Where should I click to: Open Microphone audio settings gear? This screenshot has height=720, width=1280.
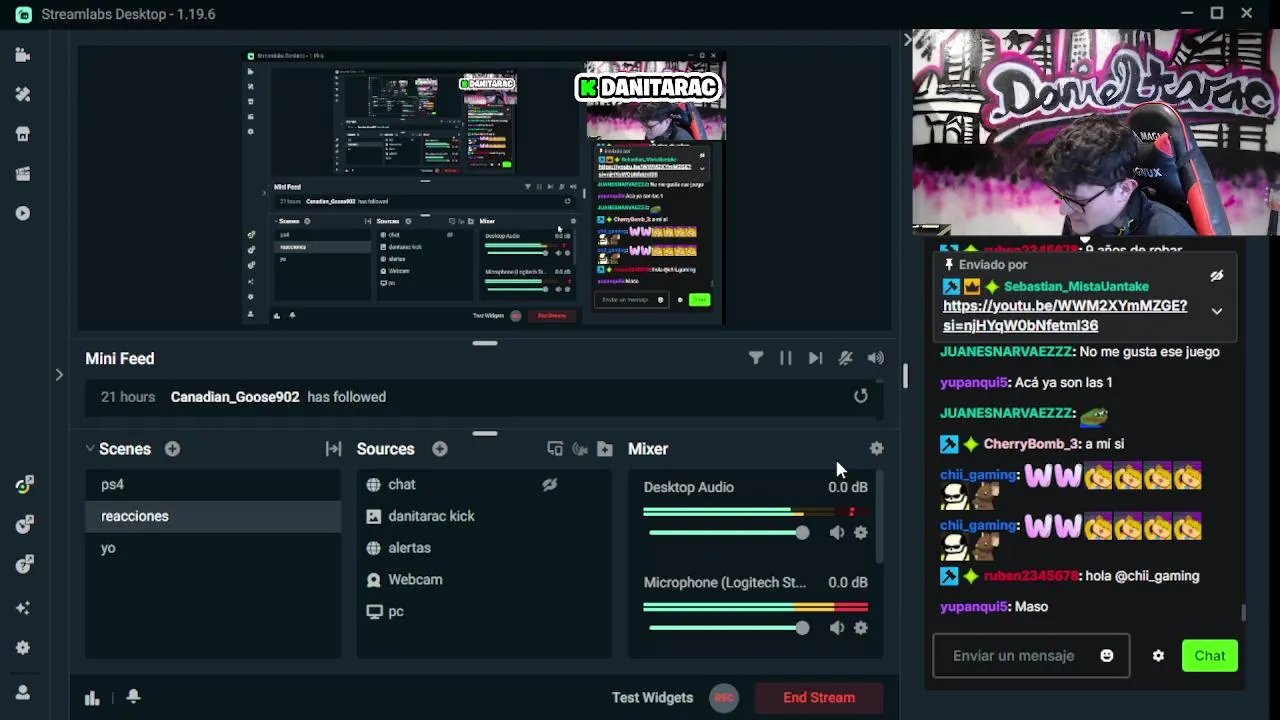861,628
